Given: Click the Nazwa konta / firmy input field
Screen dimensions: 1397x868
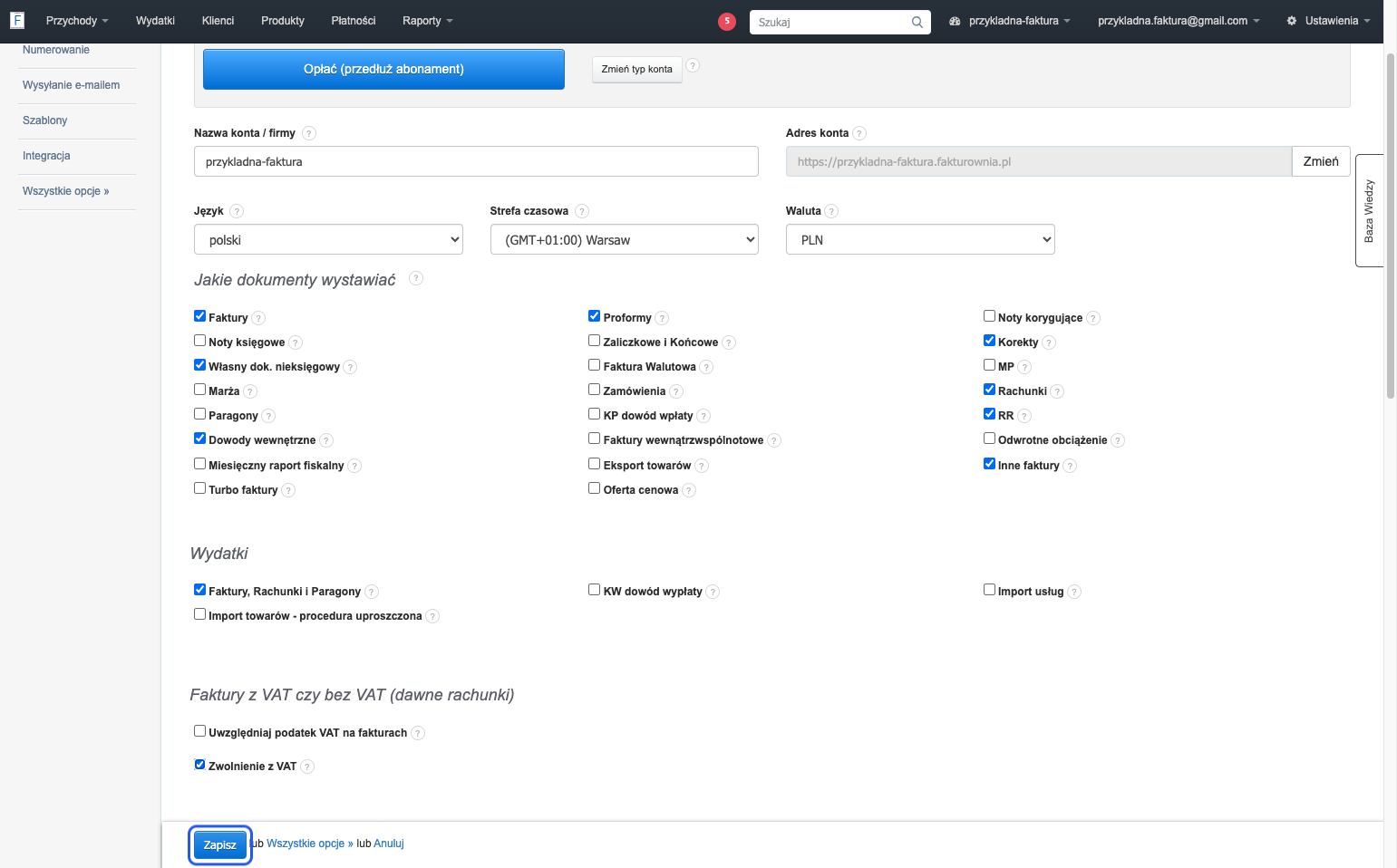Looking at the screenshot, I should click(x=476, y=161).
